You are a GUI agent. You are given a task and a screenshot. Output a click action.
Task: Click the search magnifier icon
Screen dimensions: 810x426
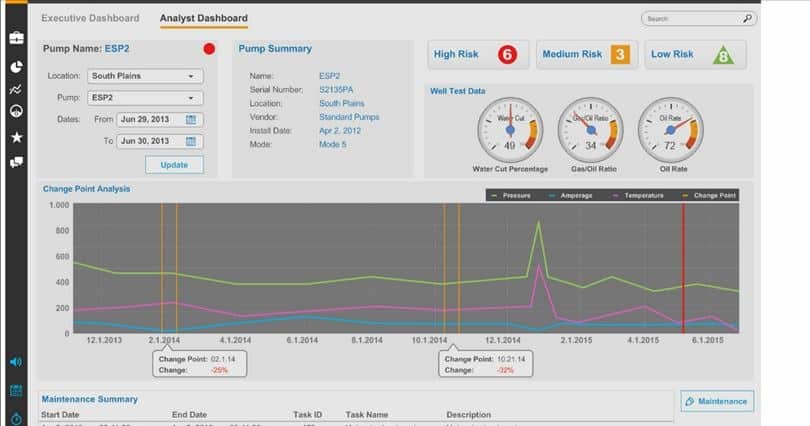pos(747,18)
